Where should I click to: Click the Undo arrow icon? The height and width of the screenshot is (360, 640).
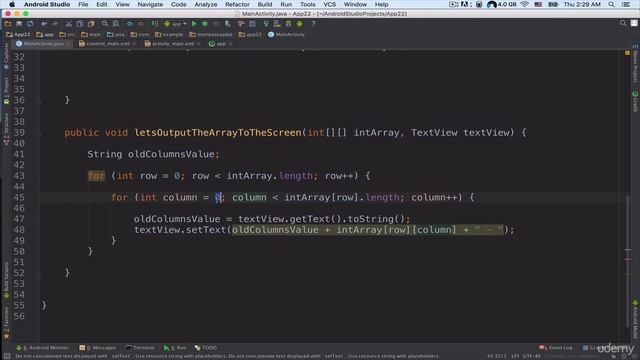[x=44, y=24]
